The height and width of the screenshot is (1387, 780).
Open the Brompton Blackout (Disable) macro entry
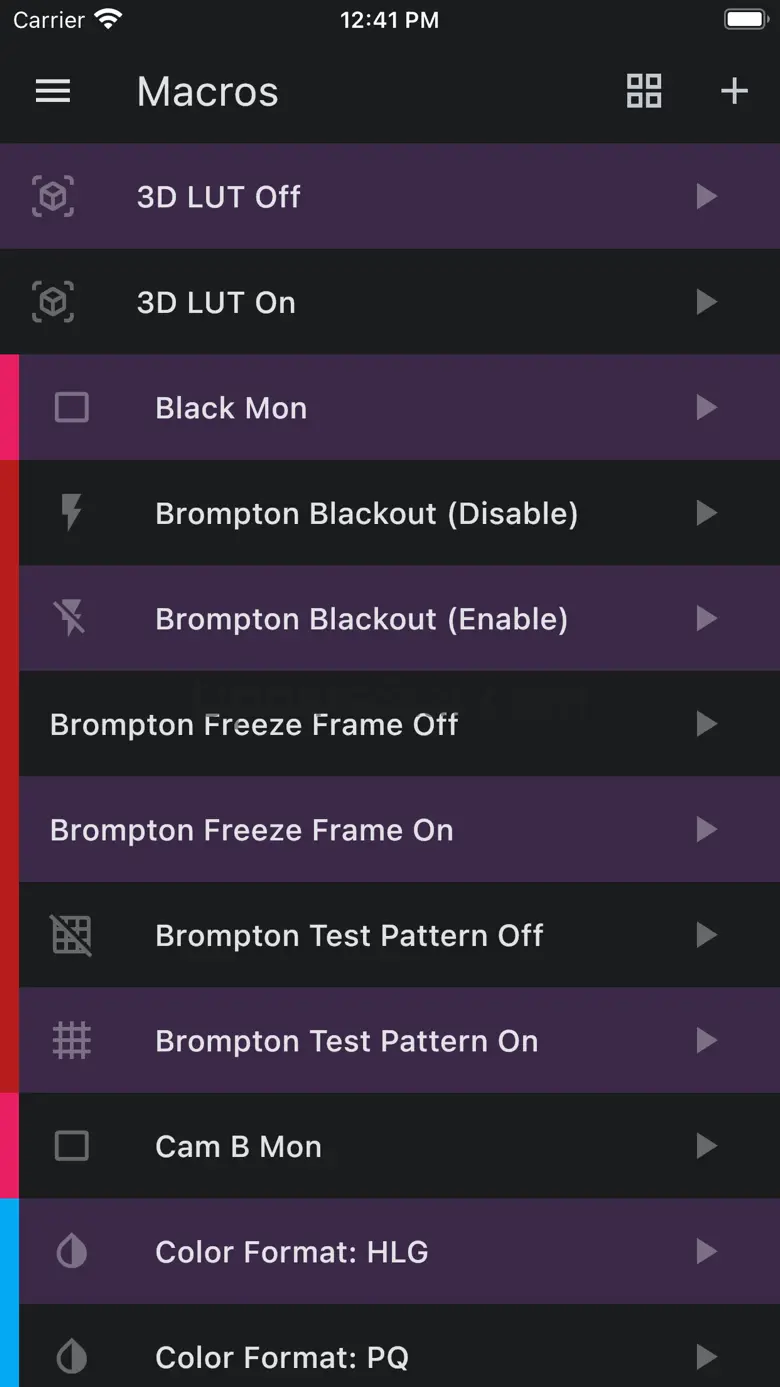coord(399,513)
